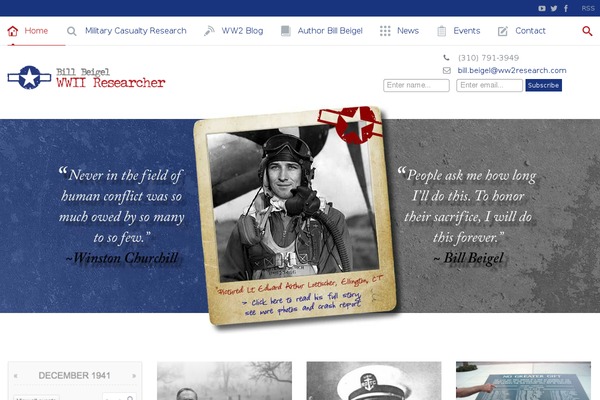Open Author Bill Beigel menu item
Viewport: 600px width, 400px height.
[330, 31]
